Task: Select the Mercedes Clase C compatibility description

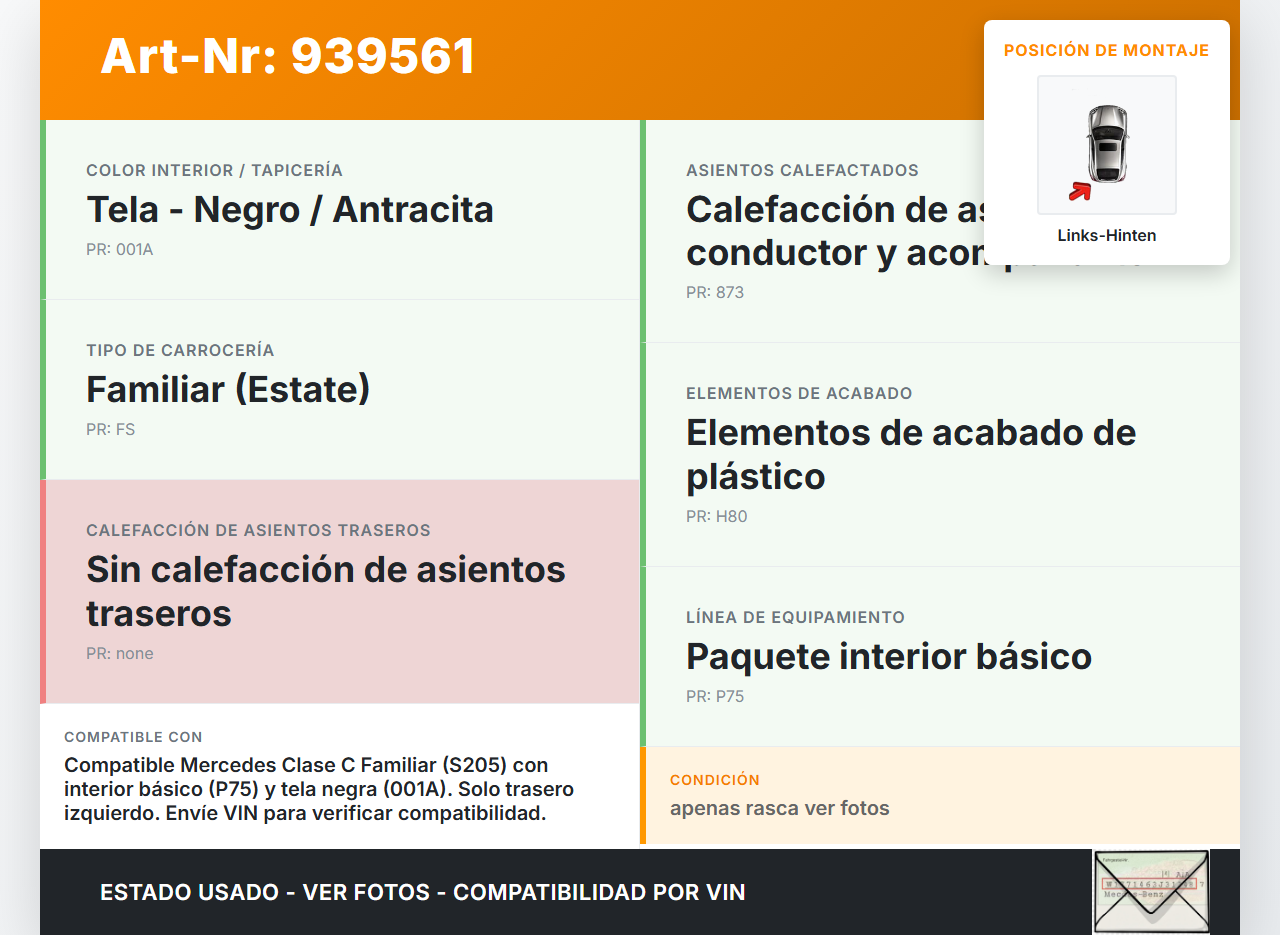Action: (319, 789)
